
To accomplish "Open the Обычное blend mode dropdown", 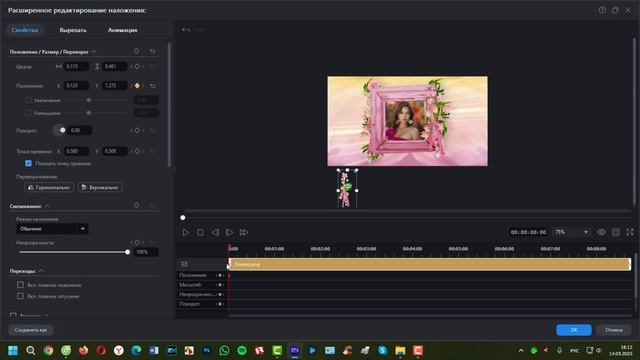I will (52, 229).
